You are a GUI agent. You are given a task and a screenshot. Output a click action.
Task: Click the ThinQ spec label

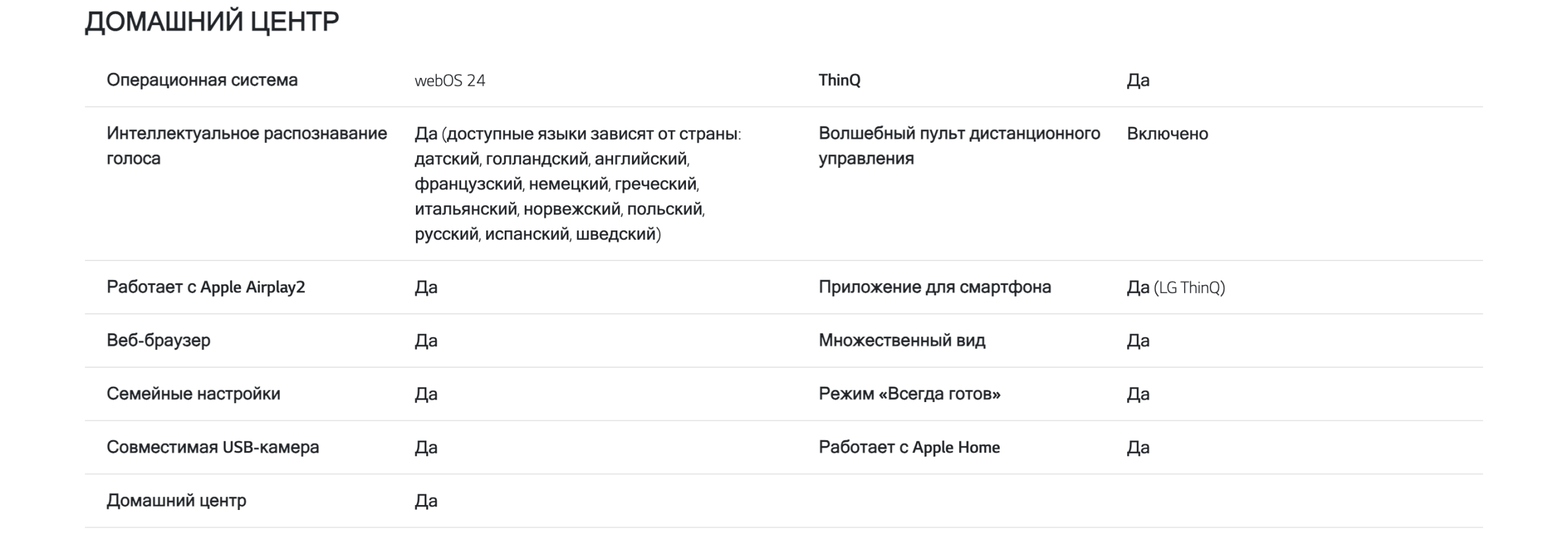pos(839,80)
